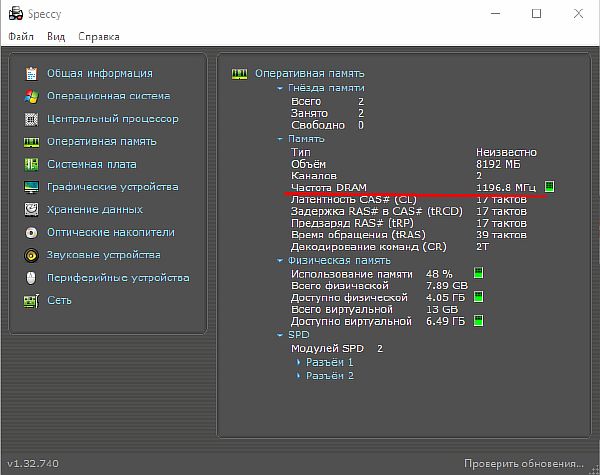Click the Модулей SPD row
The width and height of the screenshot is (600, 475).
pos(337,349)
